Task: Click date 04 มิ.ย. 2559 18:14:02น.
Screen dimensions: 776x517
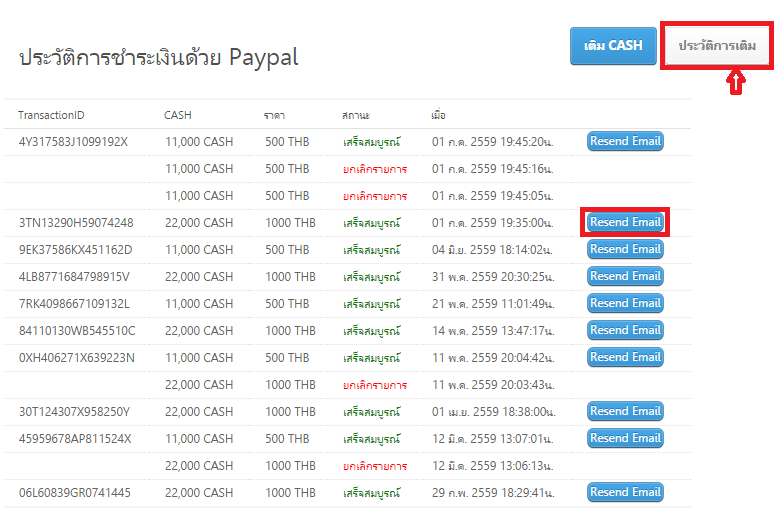Action: (x=492, y=250)
